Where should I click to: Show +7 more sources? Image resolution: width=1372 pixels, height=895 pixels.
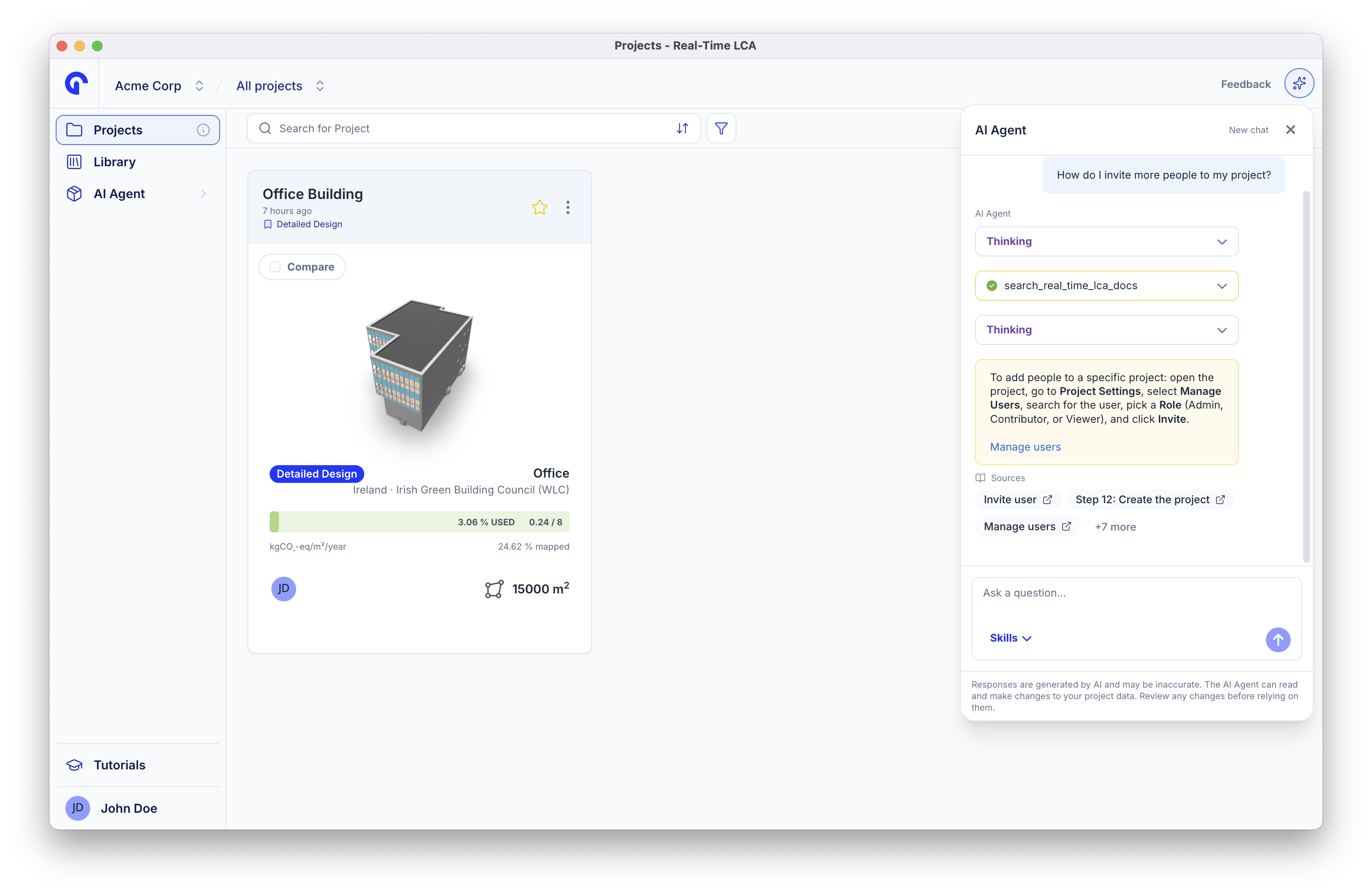click(x=1115, y=527)
